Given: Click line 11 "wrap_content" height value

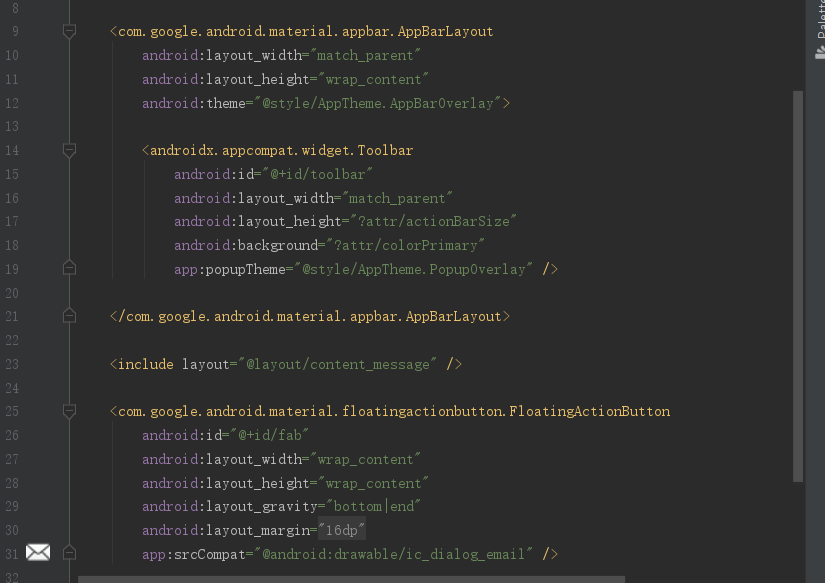Looking at the screenshot, I should pyautogui.click(x=374, y=79).
